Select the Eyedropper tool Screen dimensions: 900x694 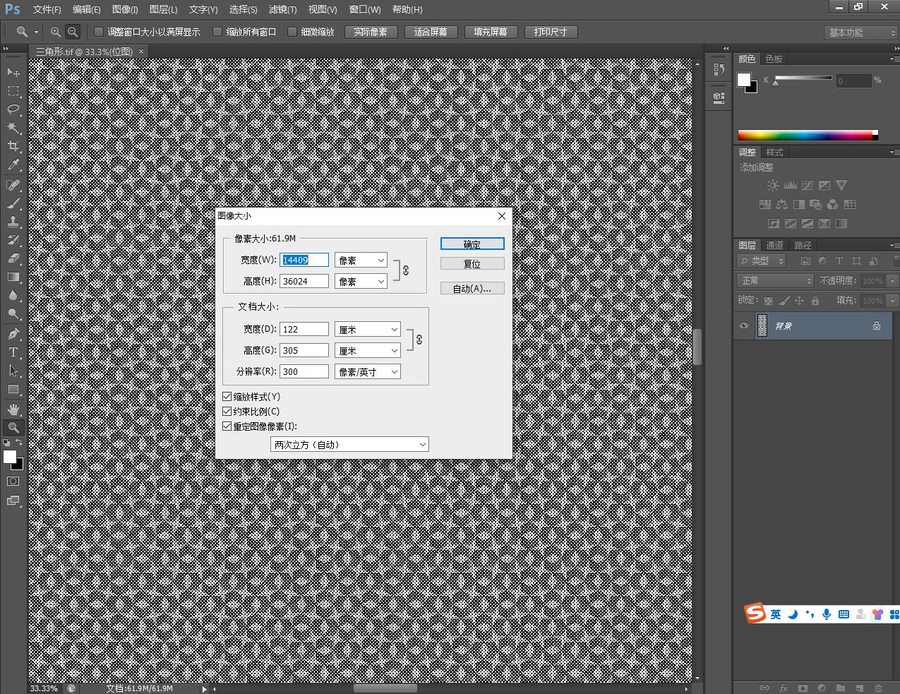pos(13,165)
